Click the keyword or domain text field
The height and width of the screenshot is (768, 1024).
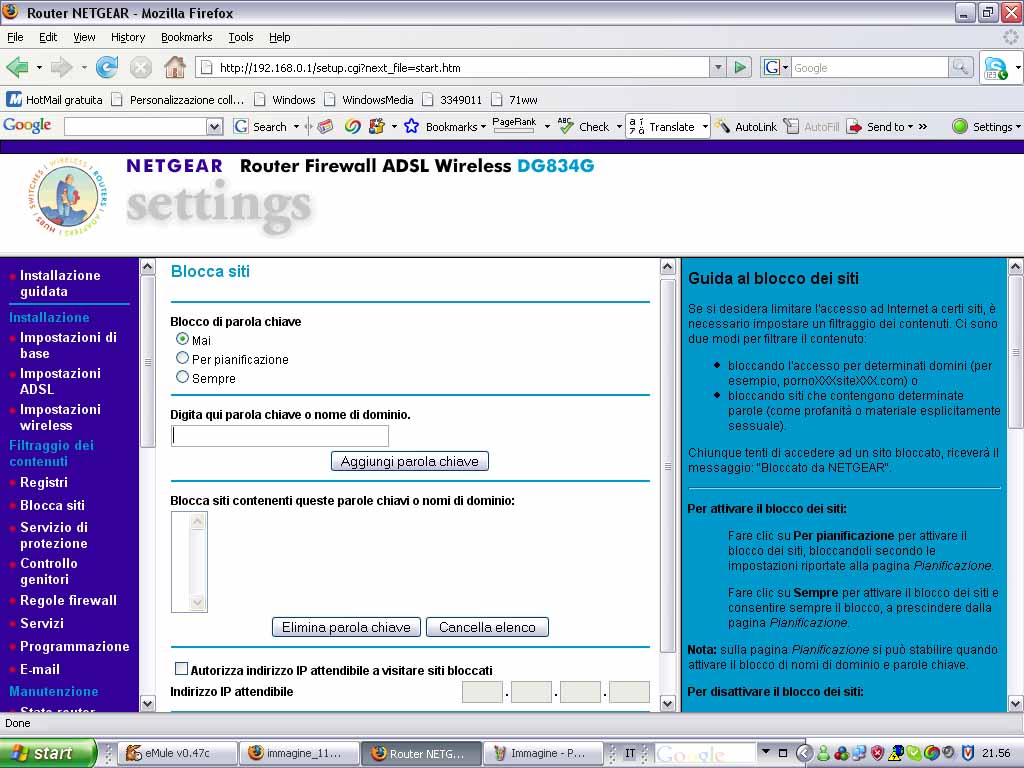pyautogui.click(x=280, y=436)
